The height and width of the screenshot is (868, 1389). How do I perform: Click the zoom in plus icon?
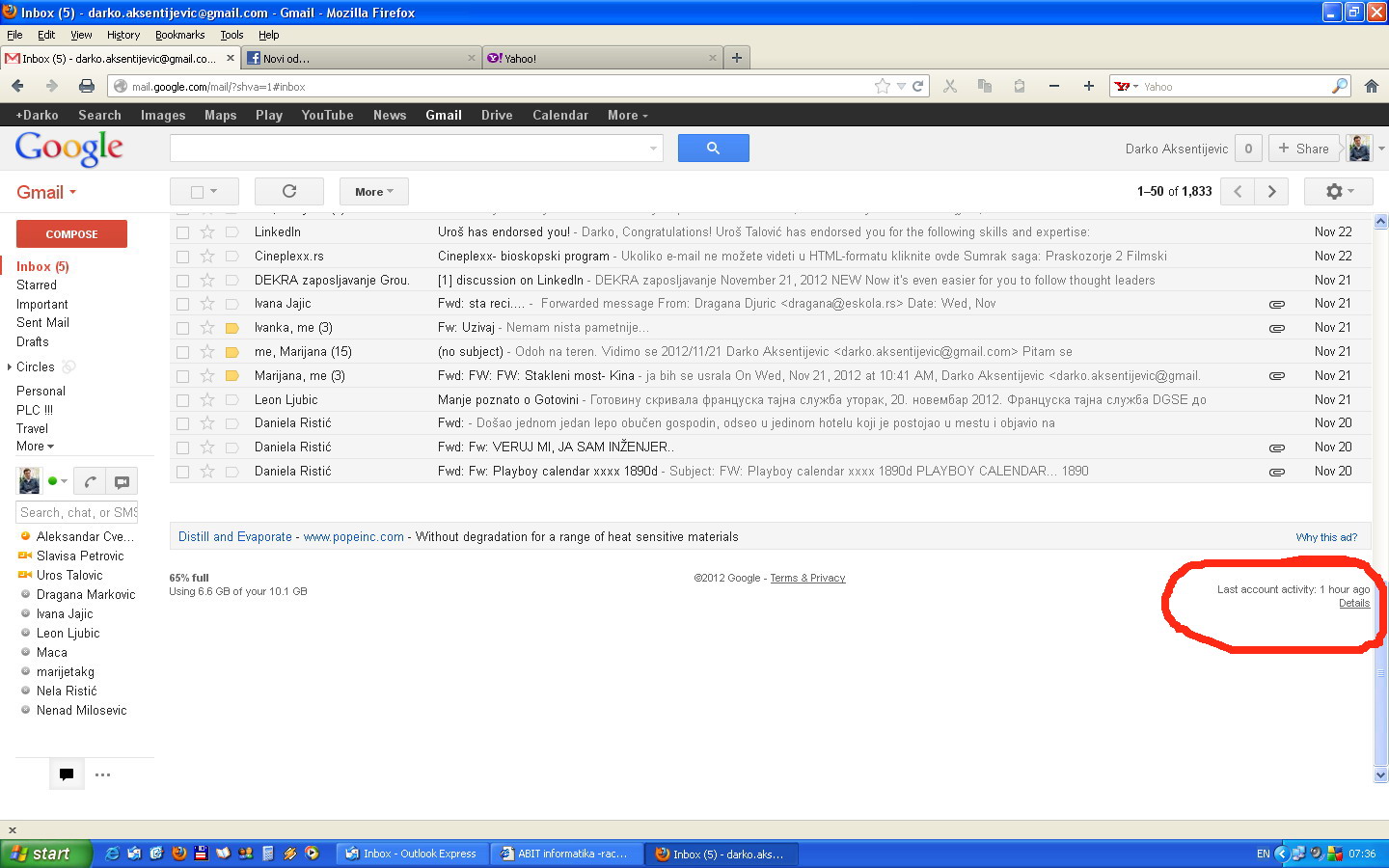(x=1089, y=86)
